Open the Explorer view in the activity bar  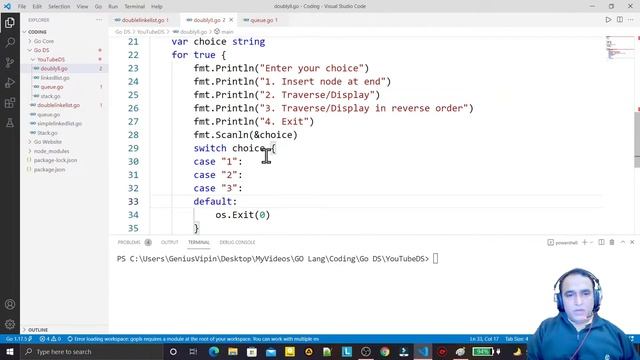[x=10, y=22]
